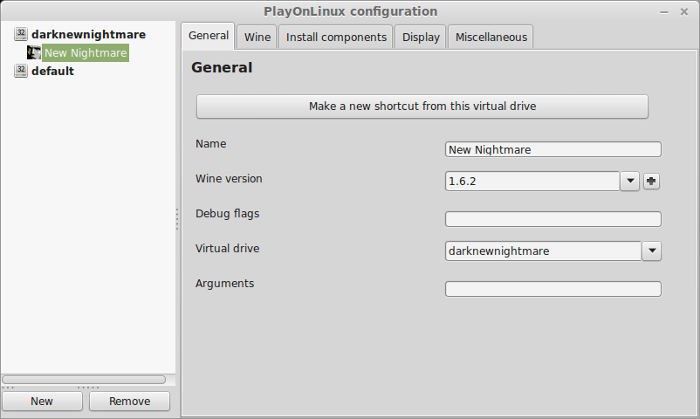Viewport: 700px width, 419px height.
Task: Focus the Arguments input field
Action: click(553, 289)
